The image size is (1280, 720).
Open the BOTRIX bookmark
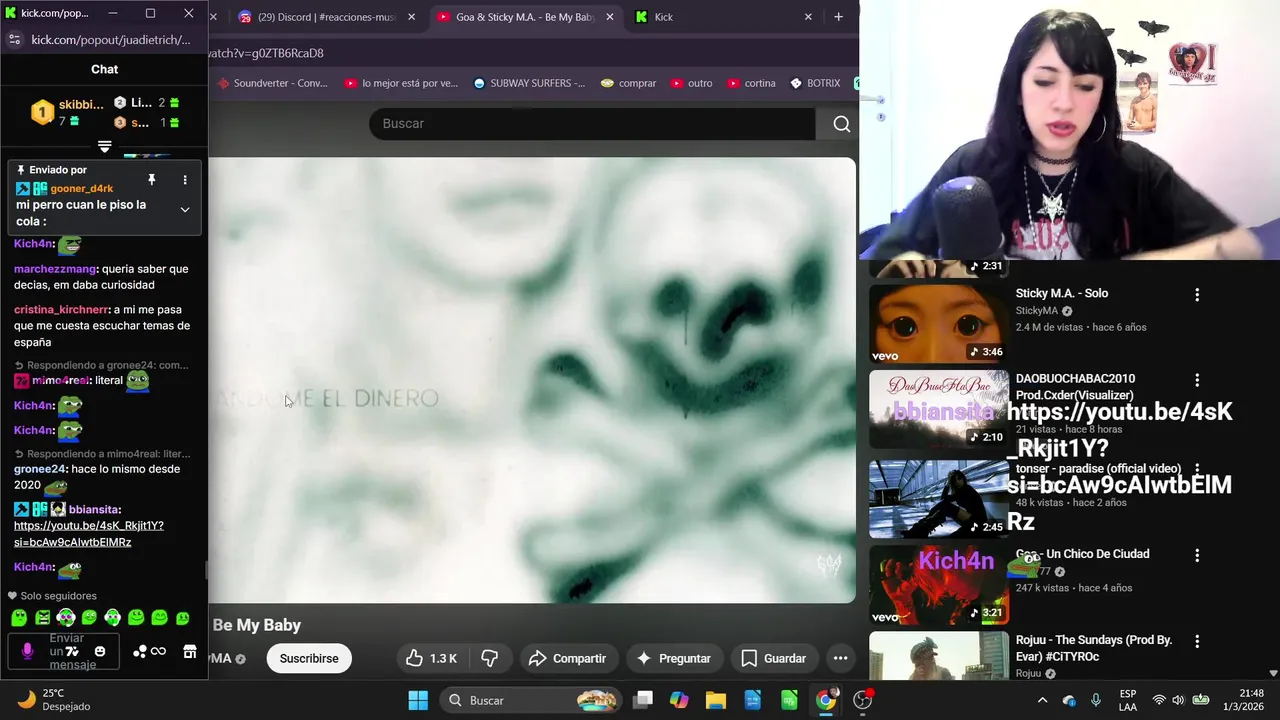click(815, 83)
